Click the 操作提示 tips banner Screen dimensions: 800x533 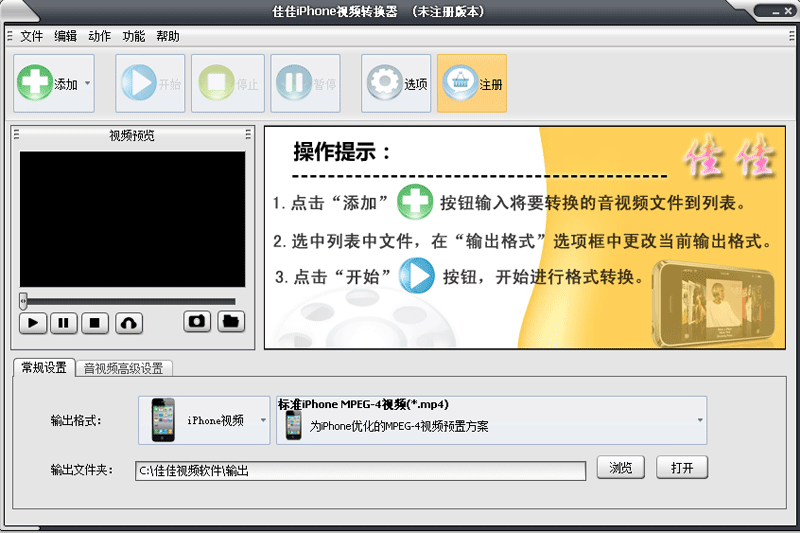(x=524, y=238)
